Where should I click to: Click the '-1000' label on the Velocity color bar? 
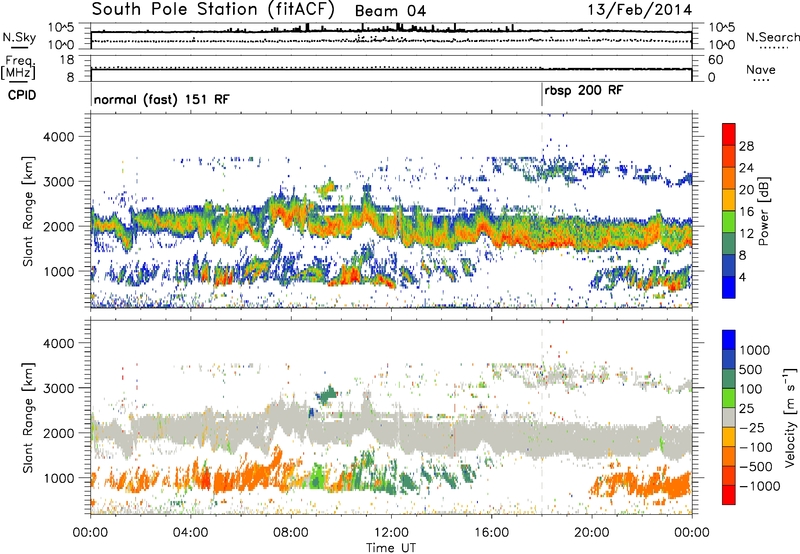(x=759, y=486)
